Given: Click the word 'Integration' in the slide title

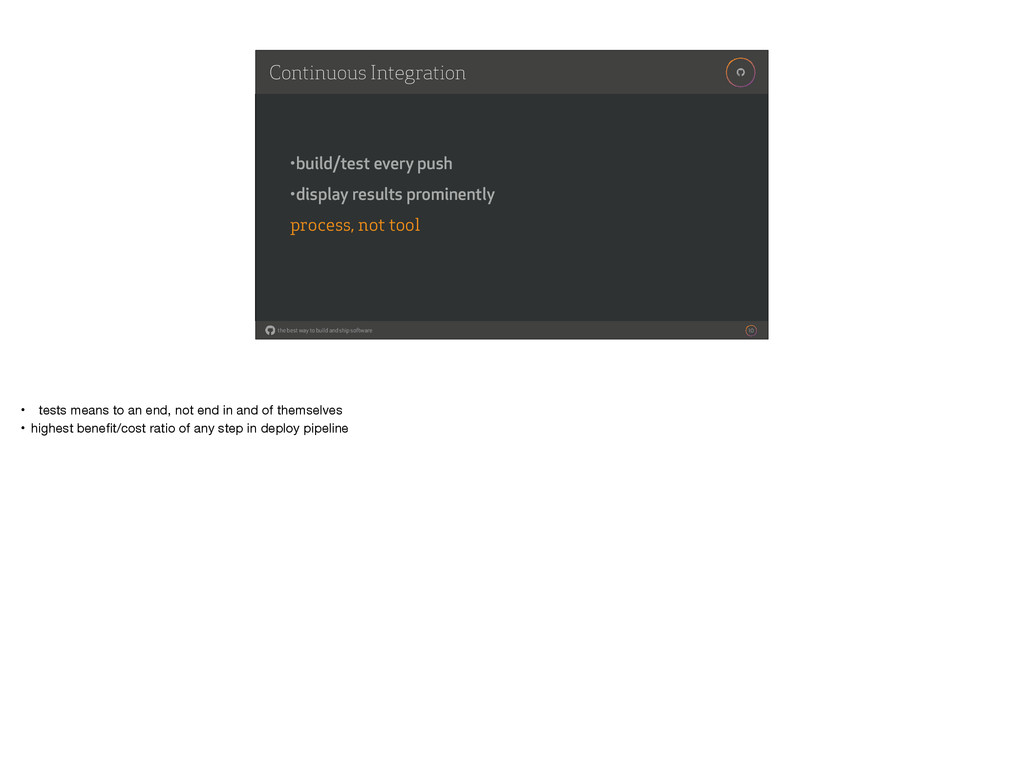Looking at the screenshot, I should point(418,73).
